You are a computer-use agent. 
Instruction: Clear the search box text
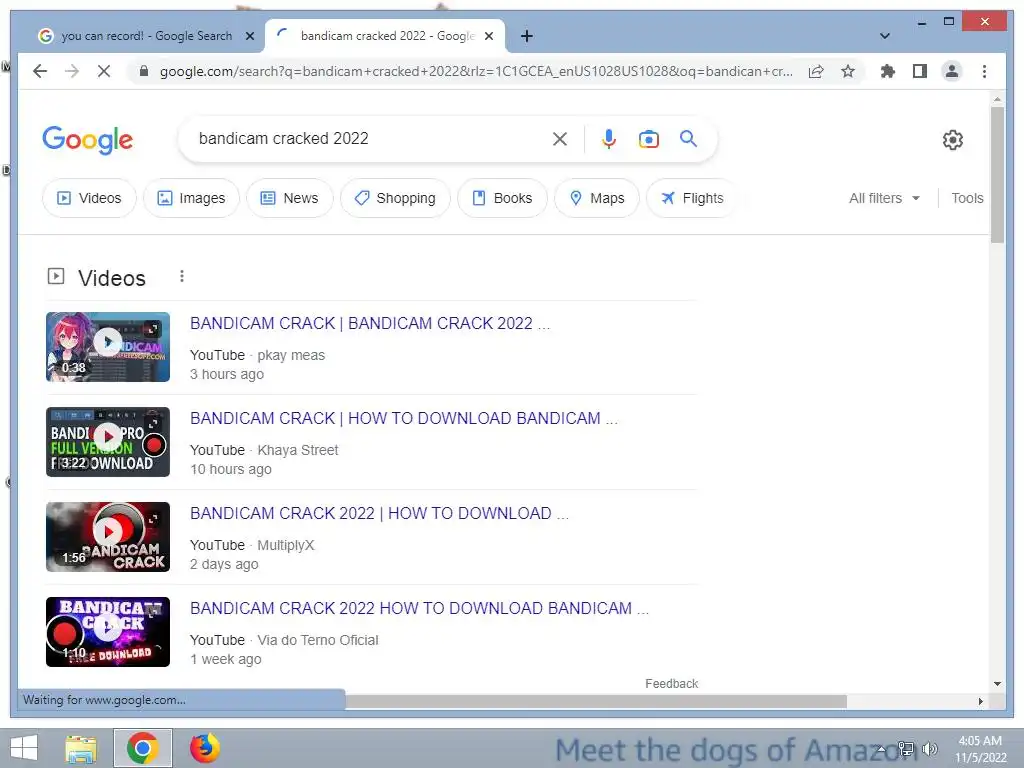[x=560, y=138]
